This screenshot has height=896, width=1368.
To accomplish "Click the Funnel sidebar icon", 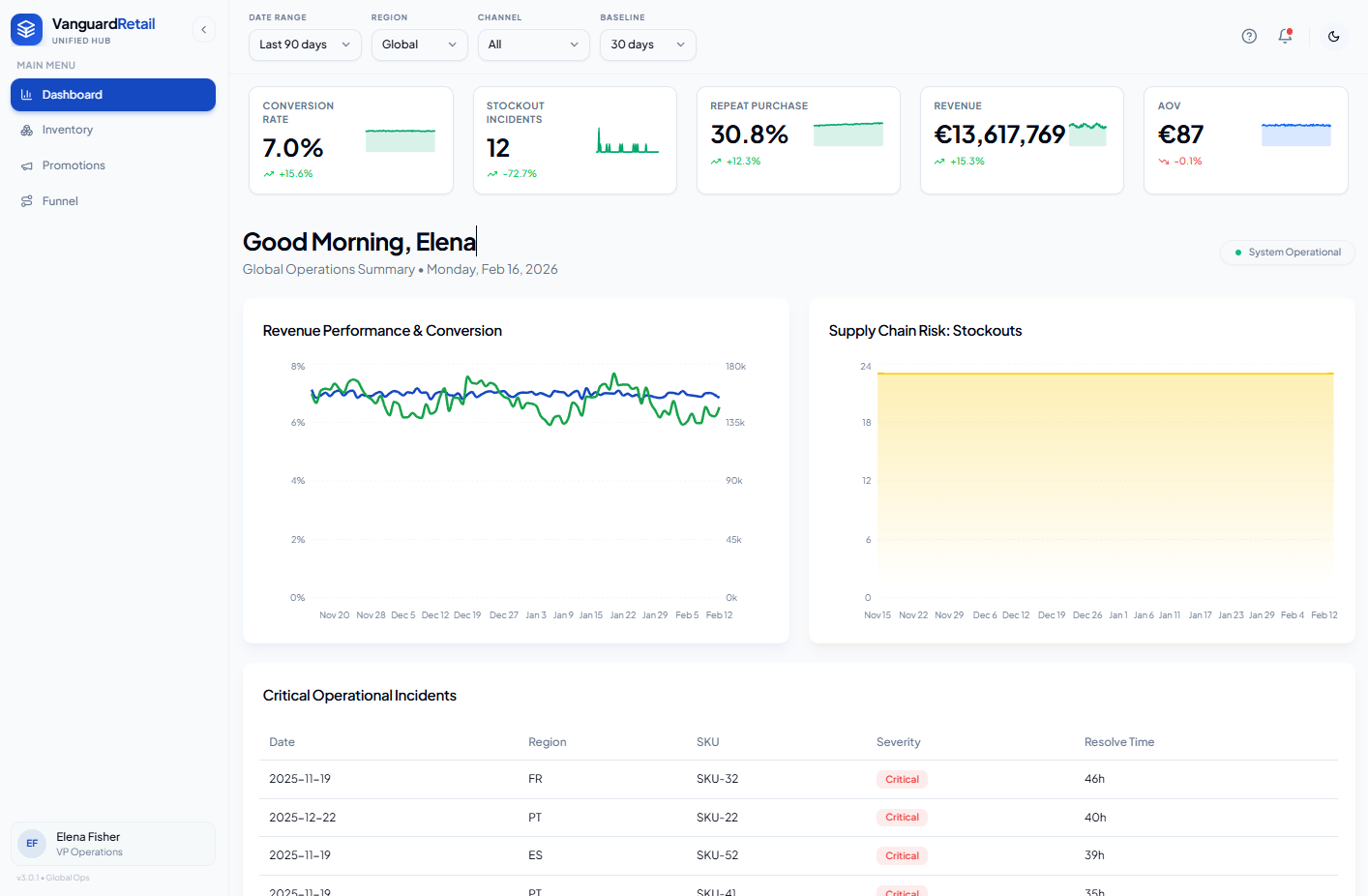I will (27, 201).
